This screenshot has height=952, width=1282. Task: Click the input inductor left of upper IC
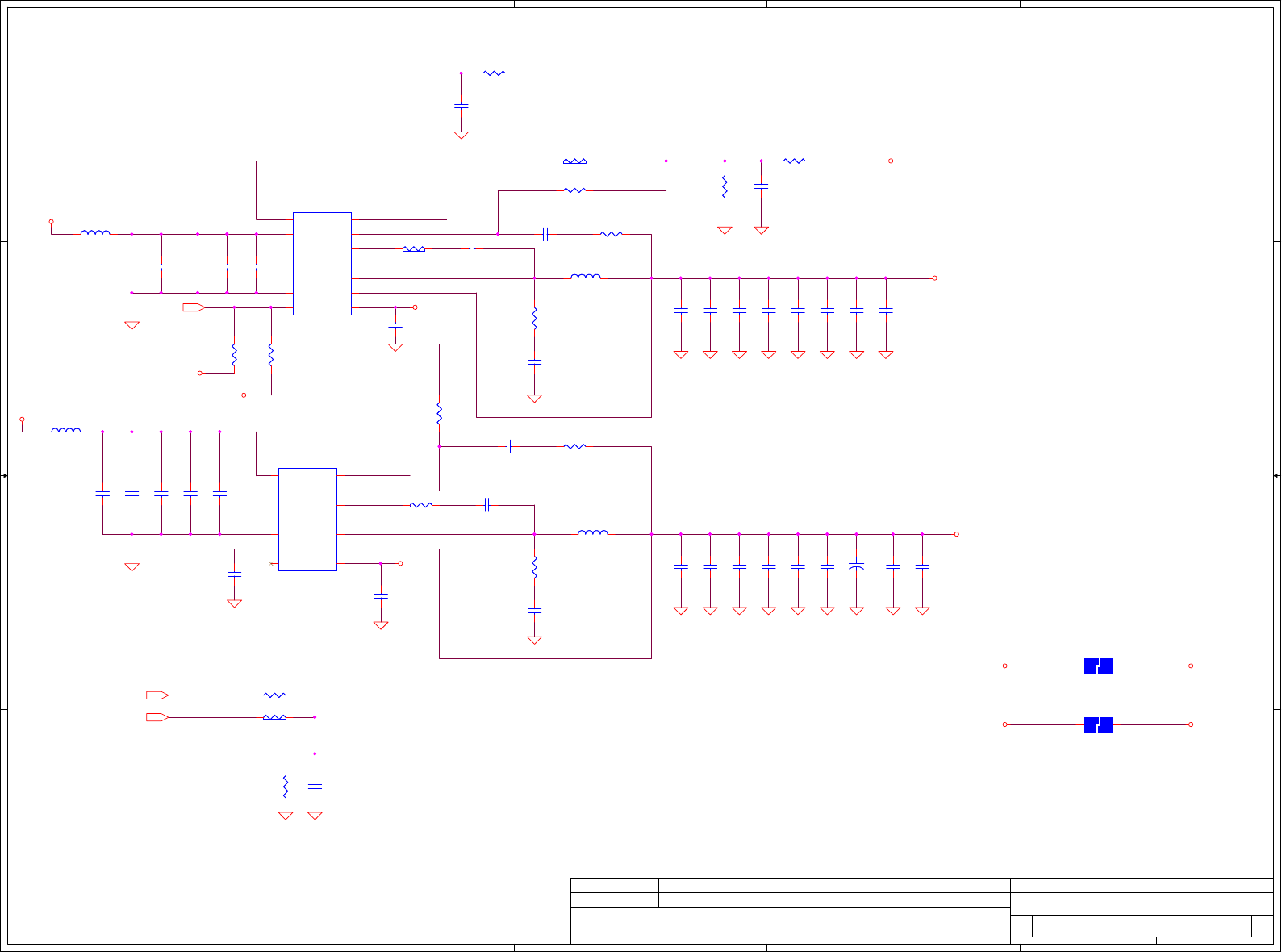(x=95, y=232)
